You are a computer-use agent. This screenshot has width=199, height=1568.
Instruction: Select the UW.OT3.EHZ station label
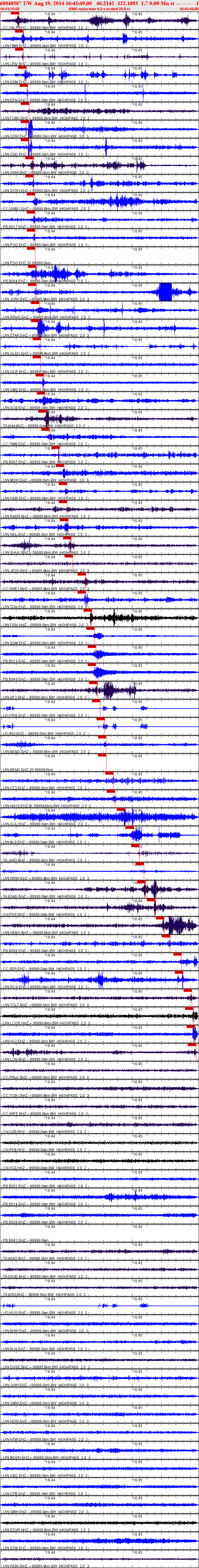pyautogui.click(x=45, y=788)
